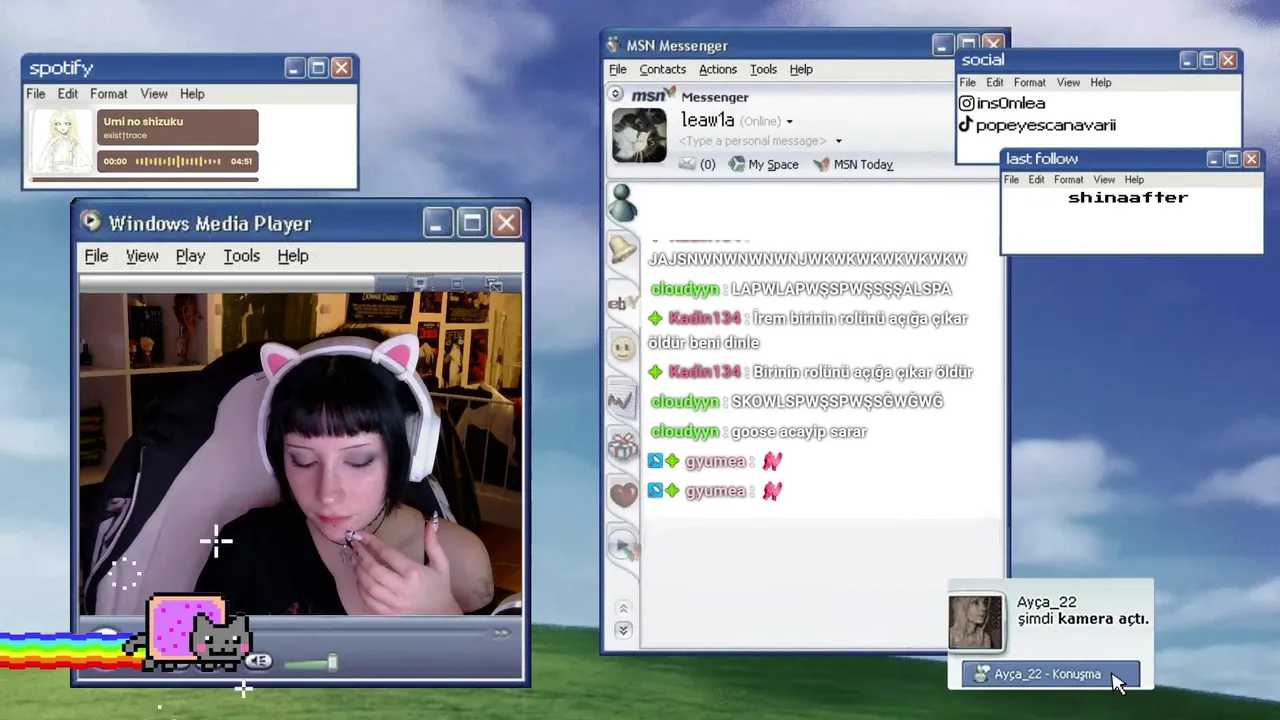Click the sidebar tabs down chevron

click(x=623, y=630)
